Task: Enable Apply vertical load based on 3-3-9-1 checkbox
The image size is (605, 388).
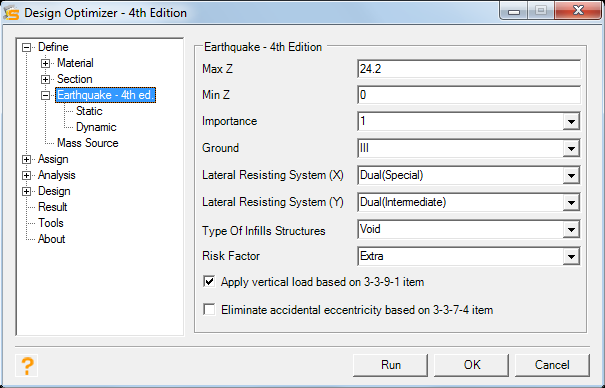Action: pos(209,281)
